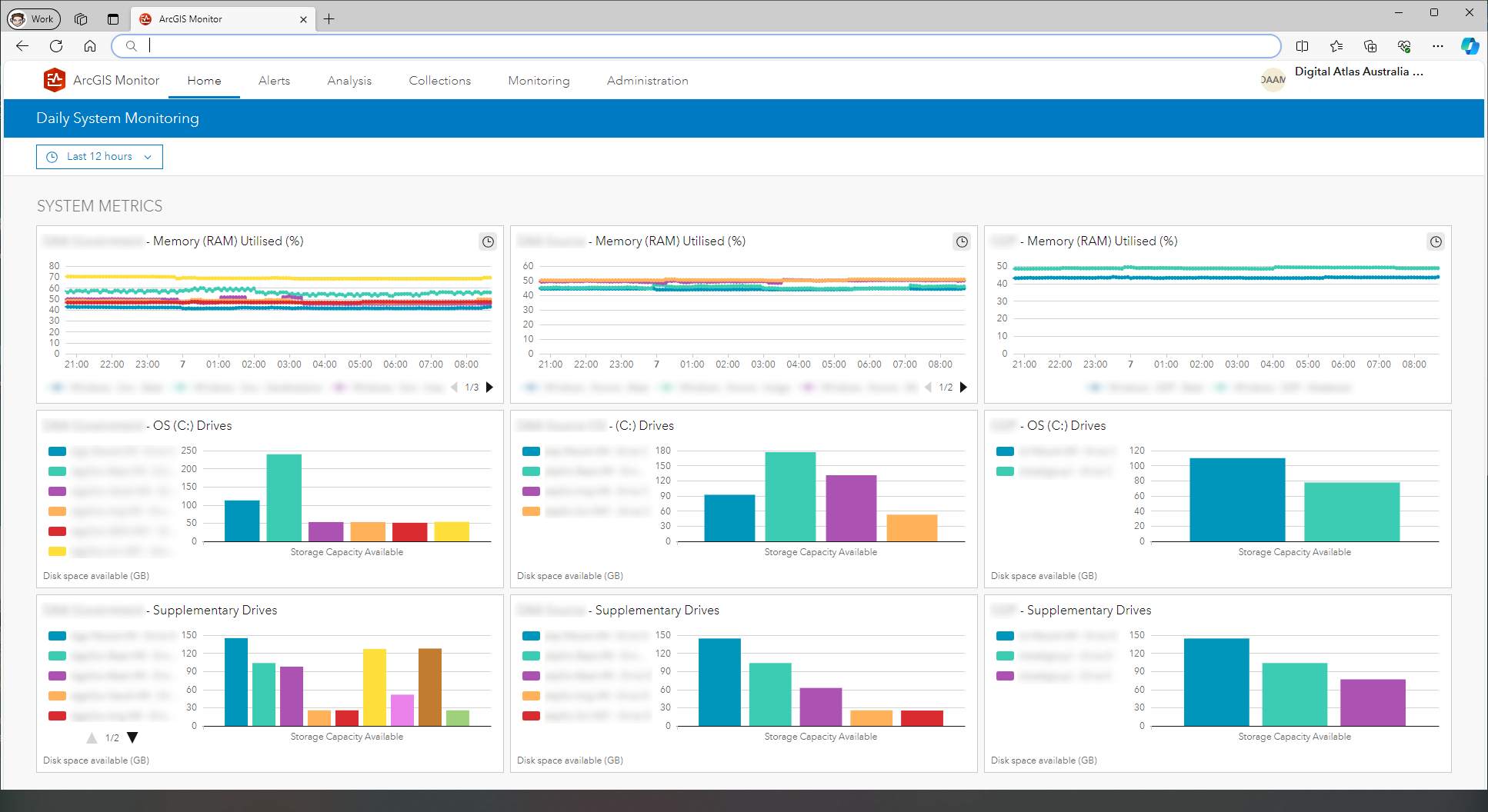The width and height of the screenshot is (1488, 812).
Task: Toggle the purple drive series in the middle Supplementary Drives legend
Action: point(531,675)
